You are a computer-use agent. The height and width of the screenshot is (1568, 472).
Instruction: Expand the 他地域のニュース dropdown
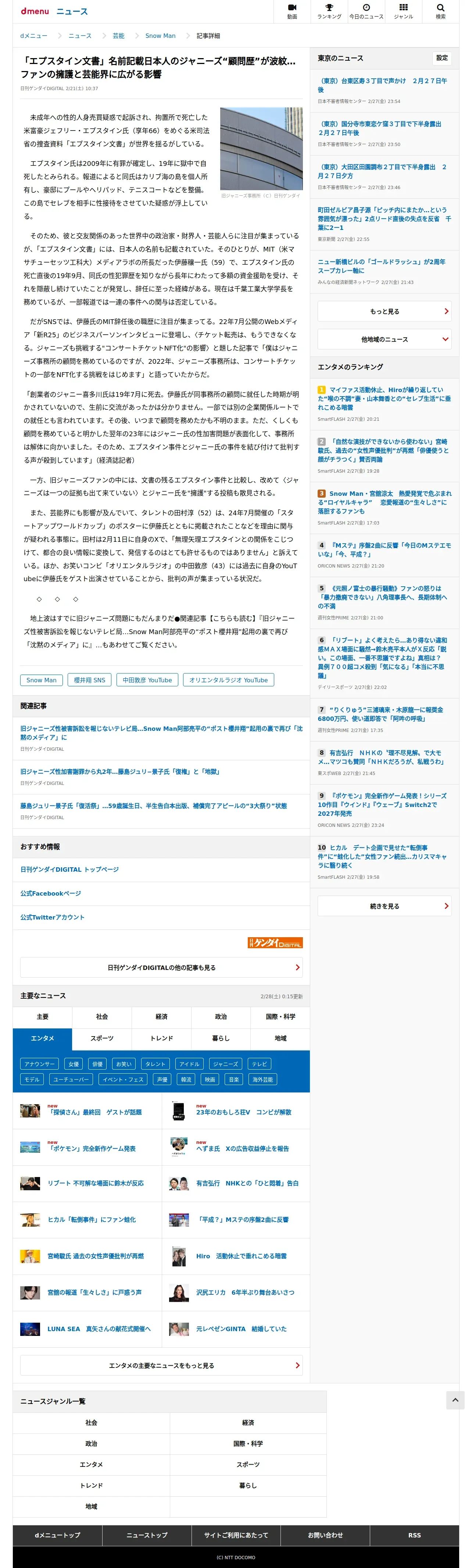385,339
